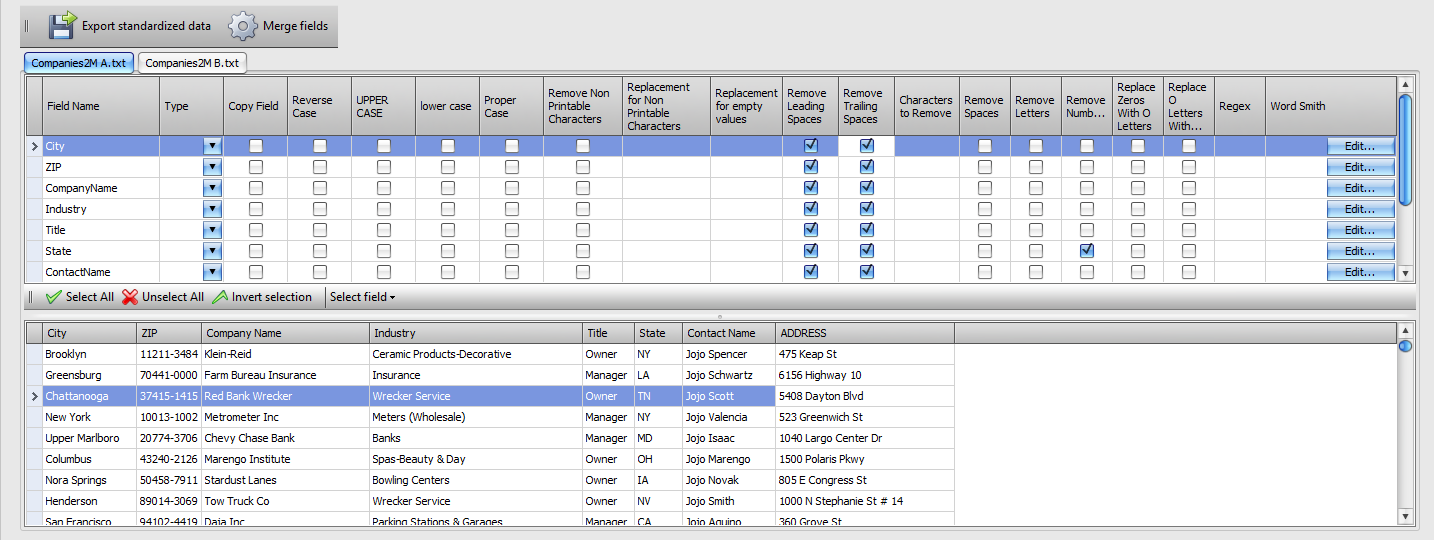Select the Companies2M A.txt tab
1434x540 pixels.
click(79, 63)
